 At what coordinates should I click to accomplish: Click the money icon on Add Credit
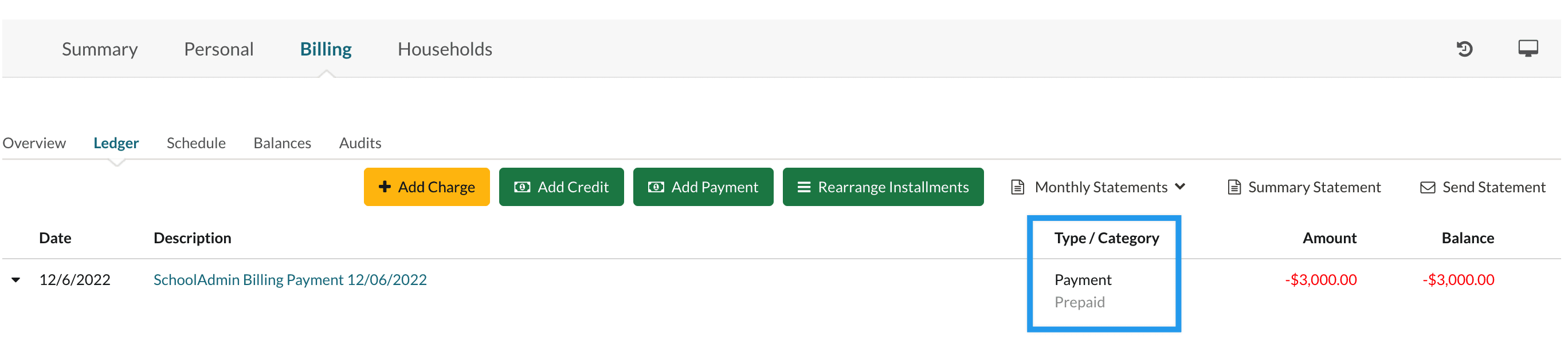[522, 187]
